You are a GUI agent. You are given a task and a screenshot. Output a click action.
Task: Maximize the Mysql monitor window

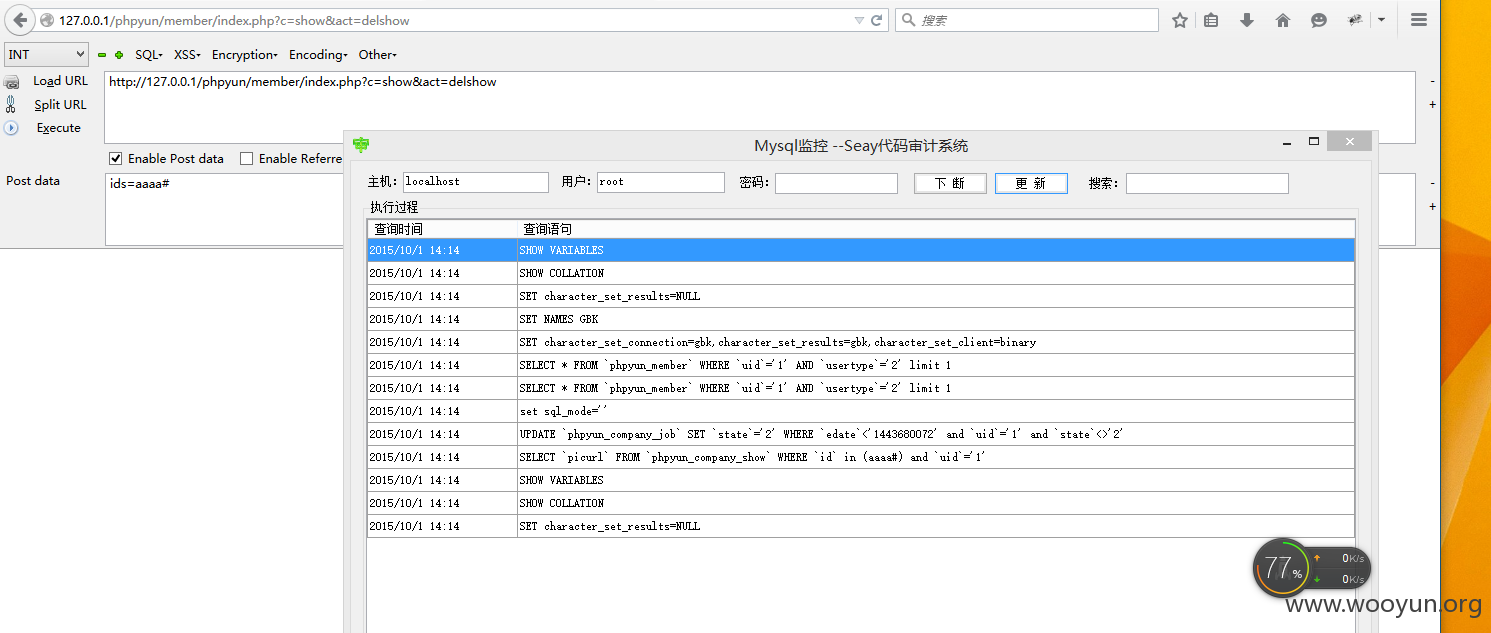click(x=1314, y=142)
